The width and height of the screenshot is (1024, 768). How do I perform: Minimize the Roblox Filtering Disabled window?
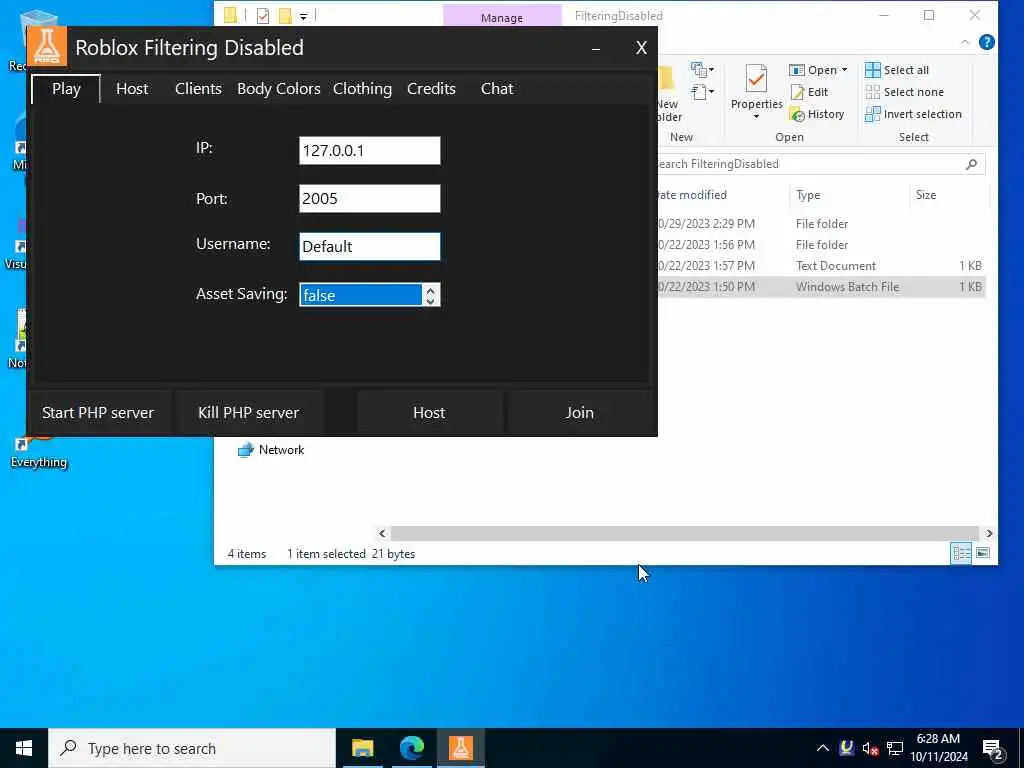coord(596,48)
